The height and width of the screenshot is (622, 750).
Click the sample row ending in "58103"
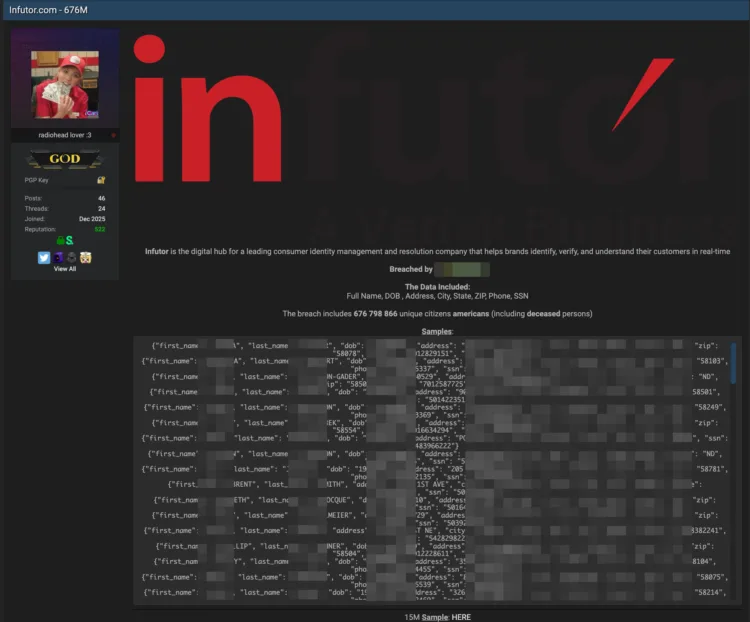click(434, 361)
